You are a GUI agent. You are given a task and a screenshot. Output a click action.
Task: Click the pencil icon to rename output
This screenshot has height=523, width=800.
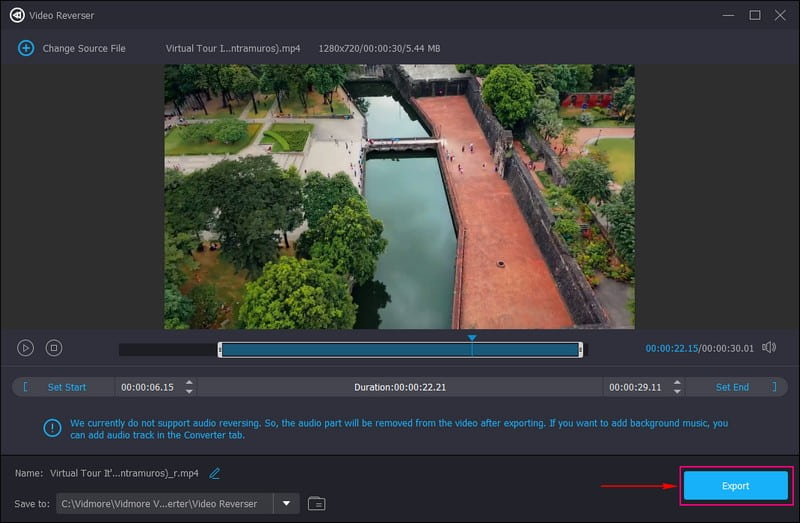(x=215, y=474)
